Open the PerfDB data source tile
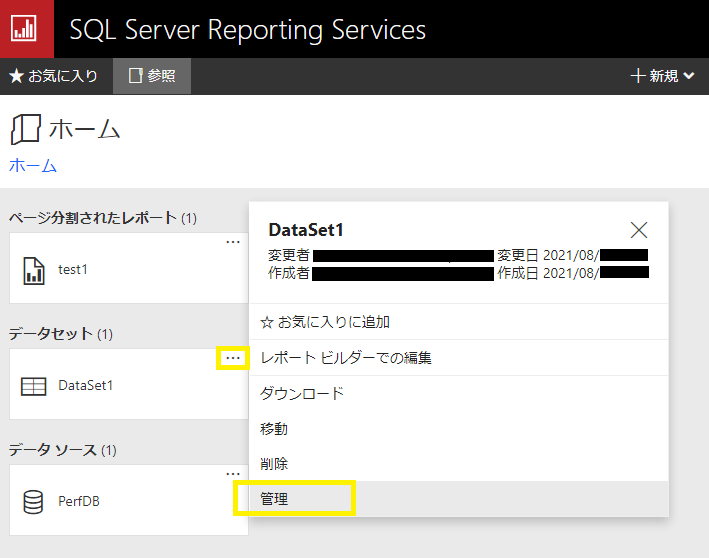 coord(129,500)
